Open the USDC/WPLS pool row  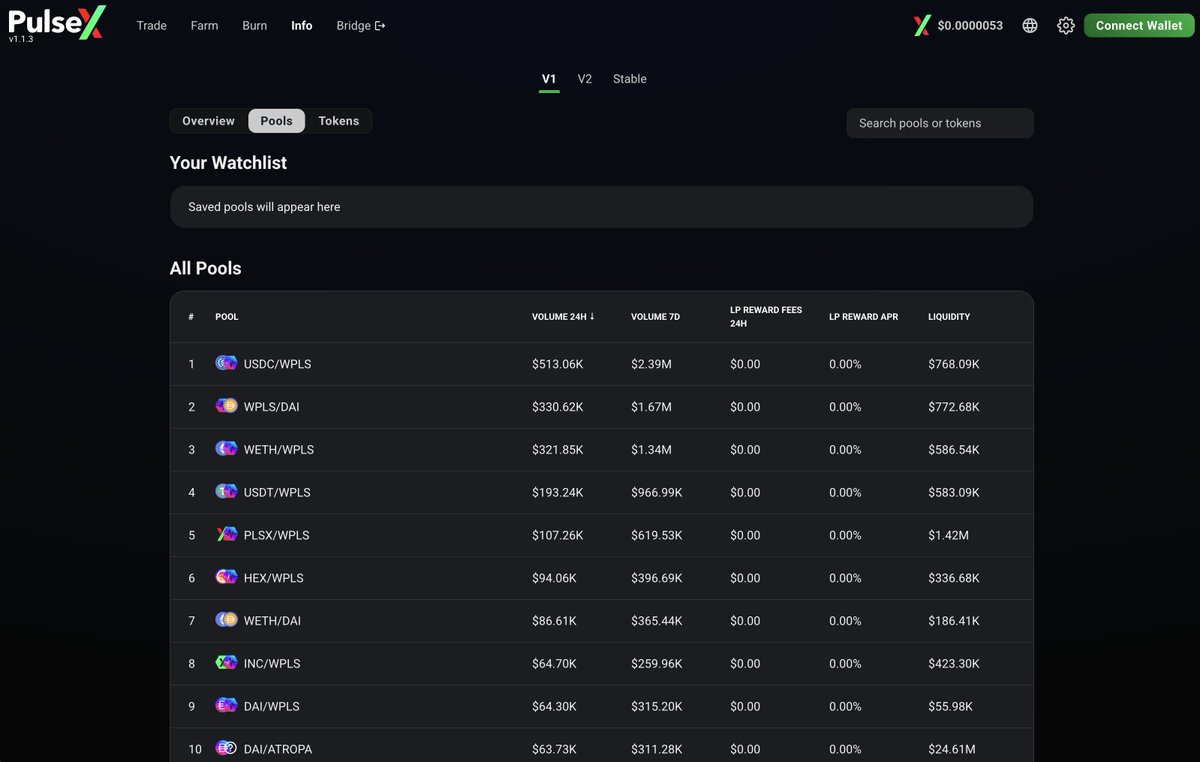pyautogui.click(x=601, y=364)
